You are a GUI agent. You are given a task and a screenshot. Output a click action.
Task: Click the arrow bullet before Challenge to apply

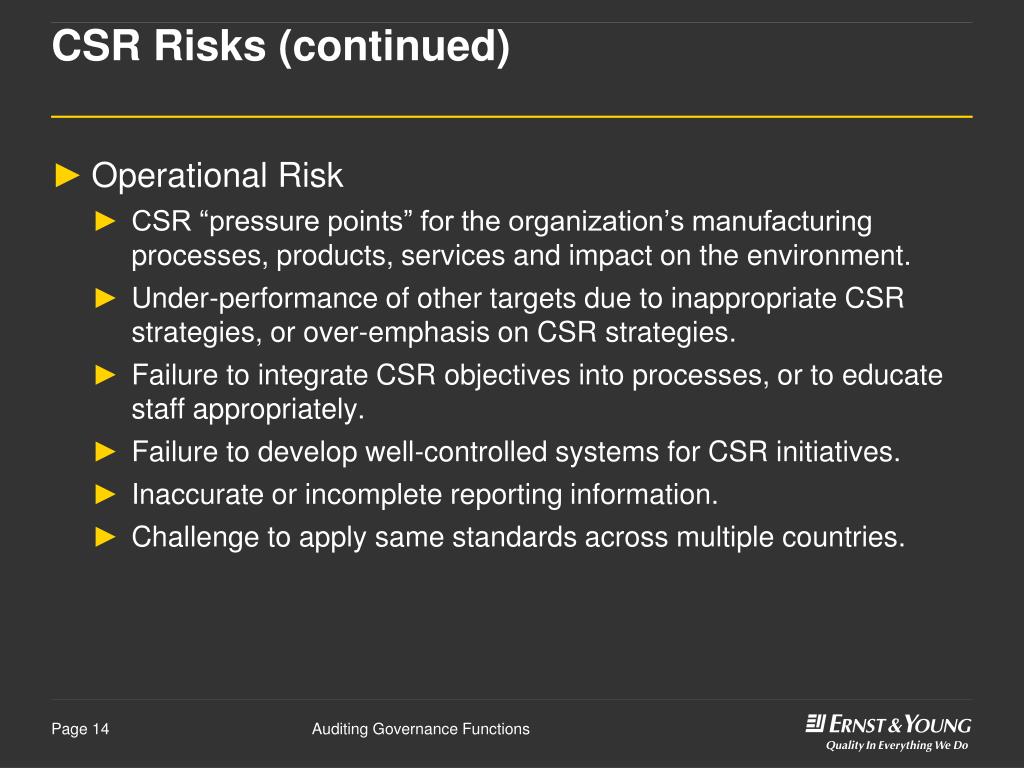(x=105, y=537)
